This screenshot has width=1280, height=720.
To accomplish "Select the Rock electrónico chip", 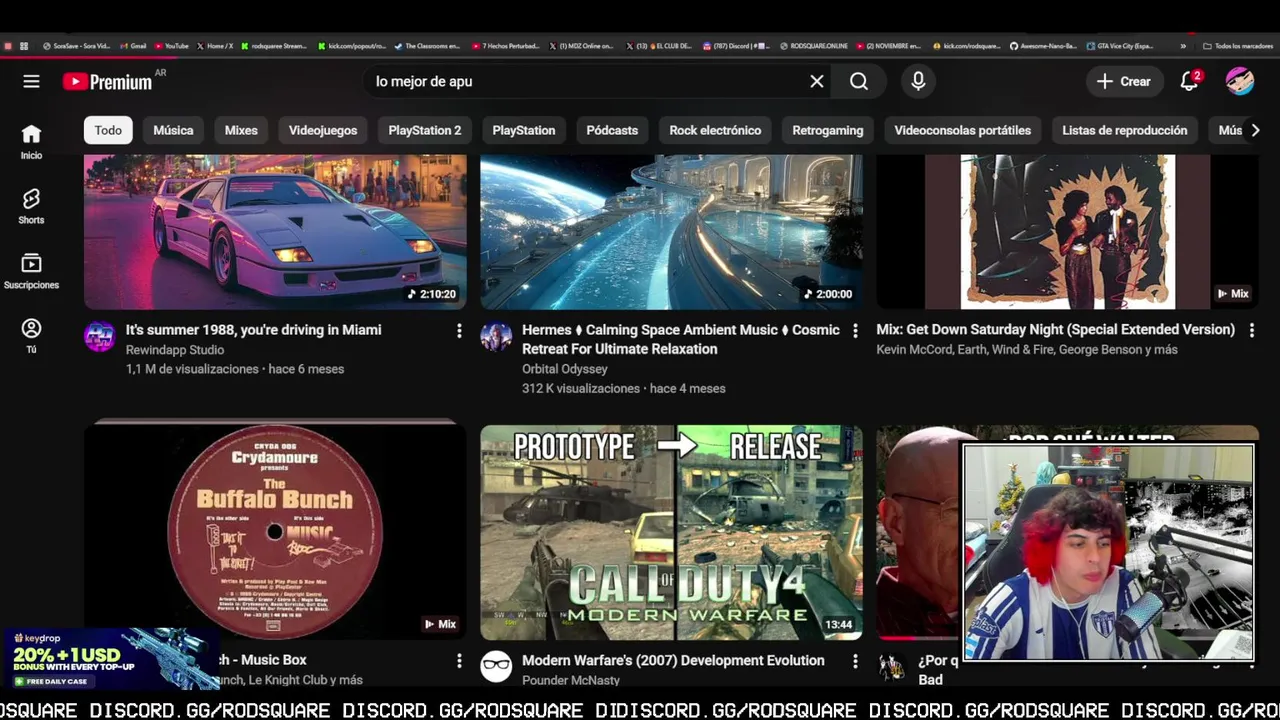I will [715, 130].
